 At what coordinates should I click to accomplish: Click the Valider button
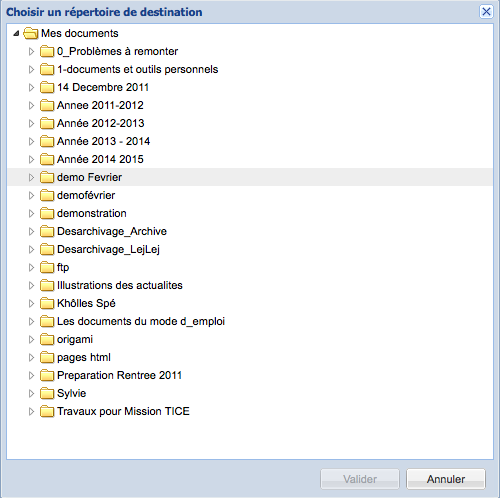click(360, 479)
